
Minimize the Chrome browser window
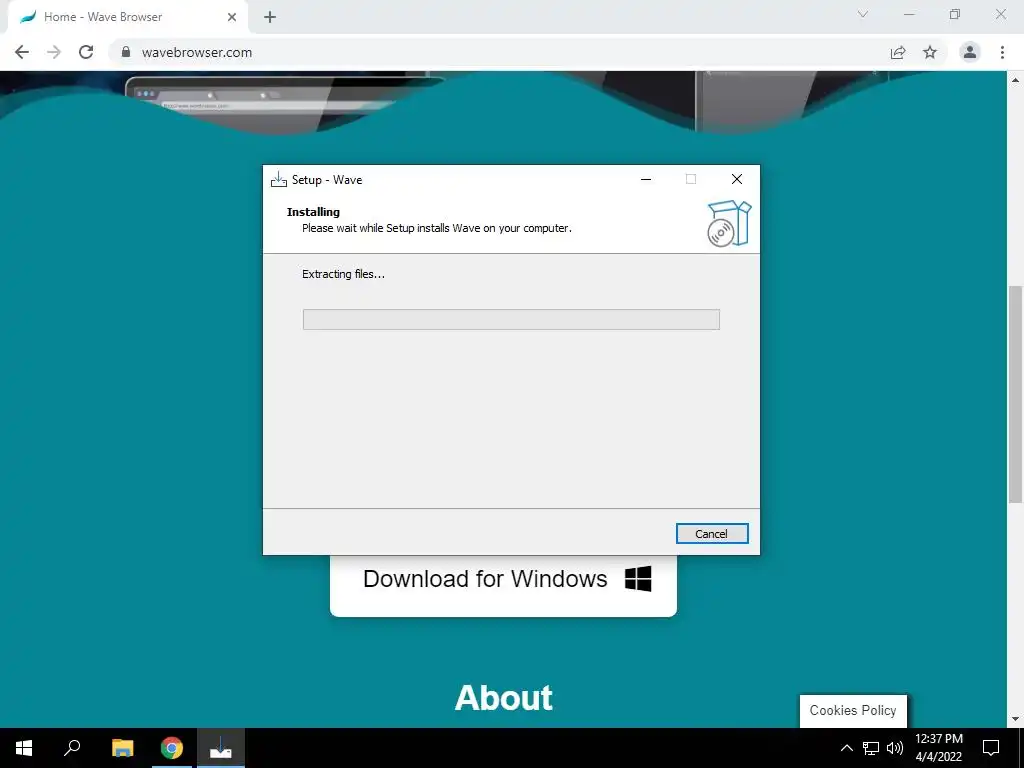(909, 14)
